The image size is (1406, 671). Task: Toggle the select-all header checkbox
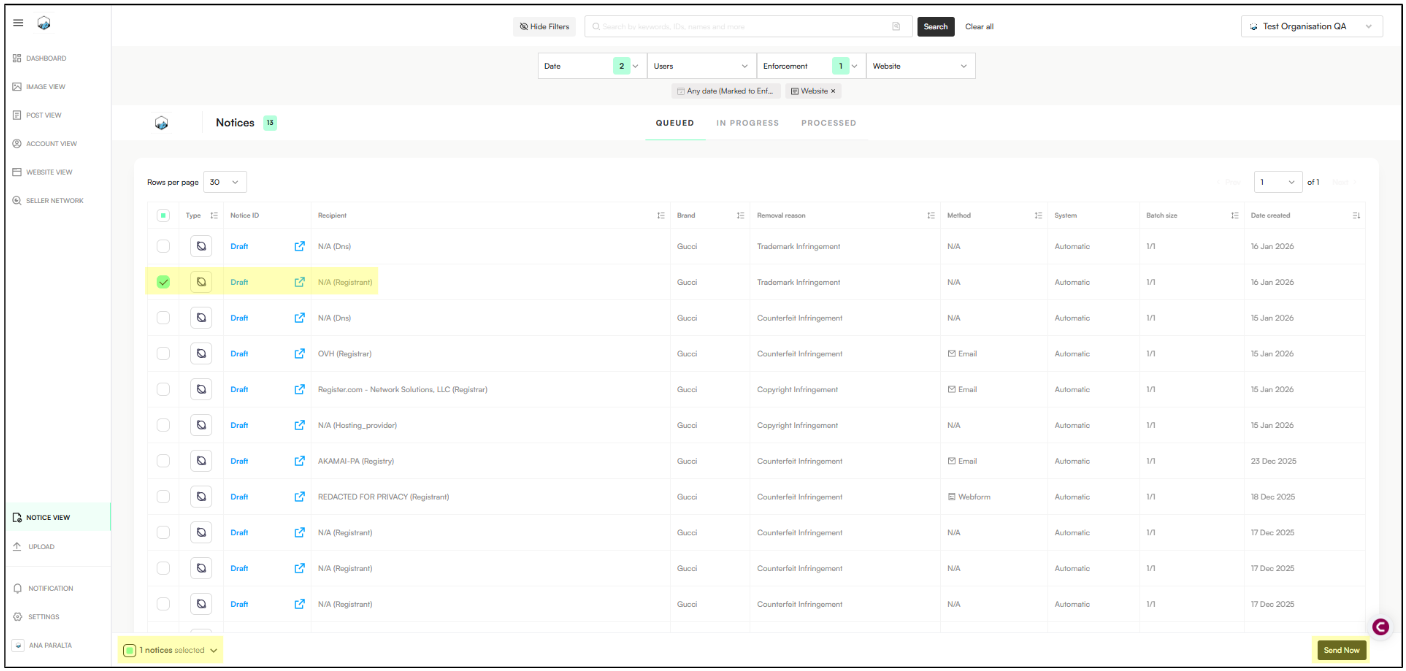point(163,215)
